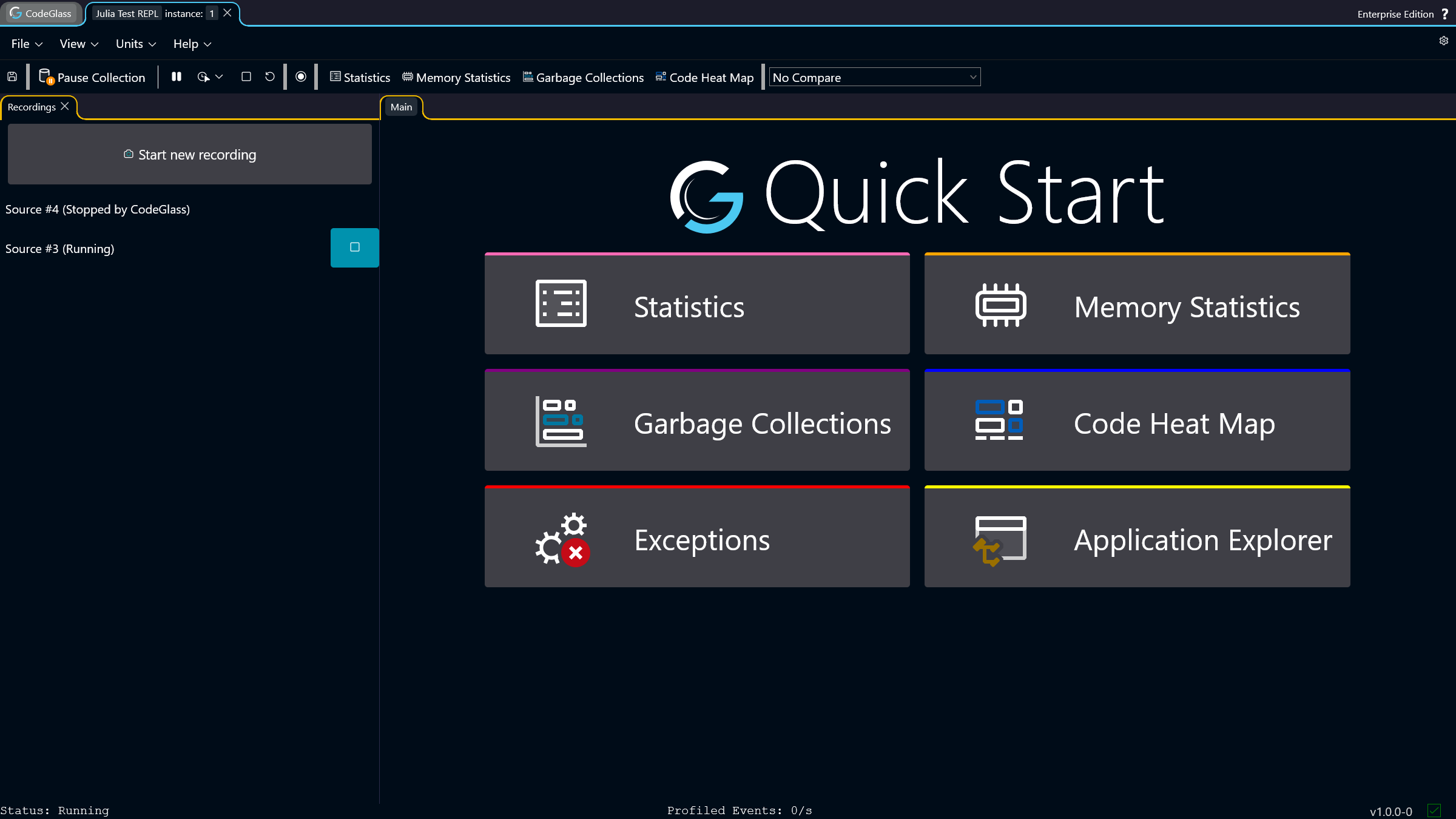This screenshot has height=819, width=1456.
Task: Click the pause bars icon in the toolbar
Action: pos(177,76)
